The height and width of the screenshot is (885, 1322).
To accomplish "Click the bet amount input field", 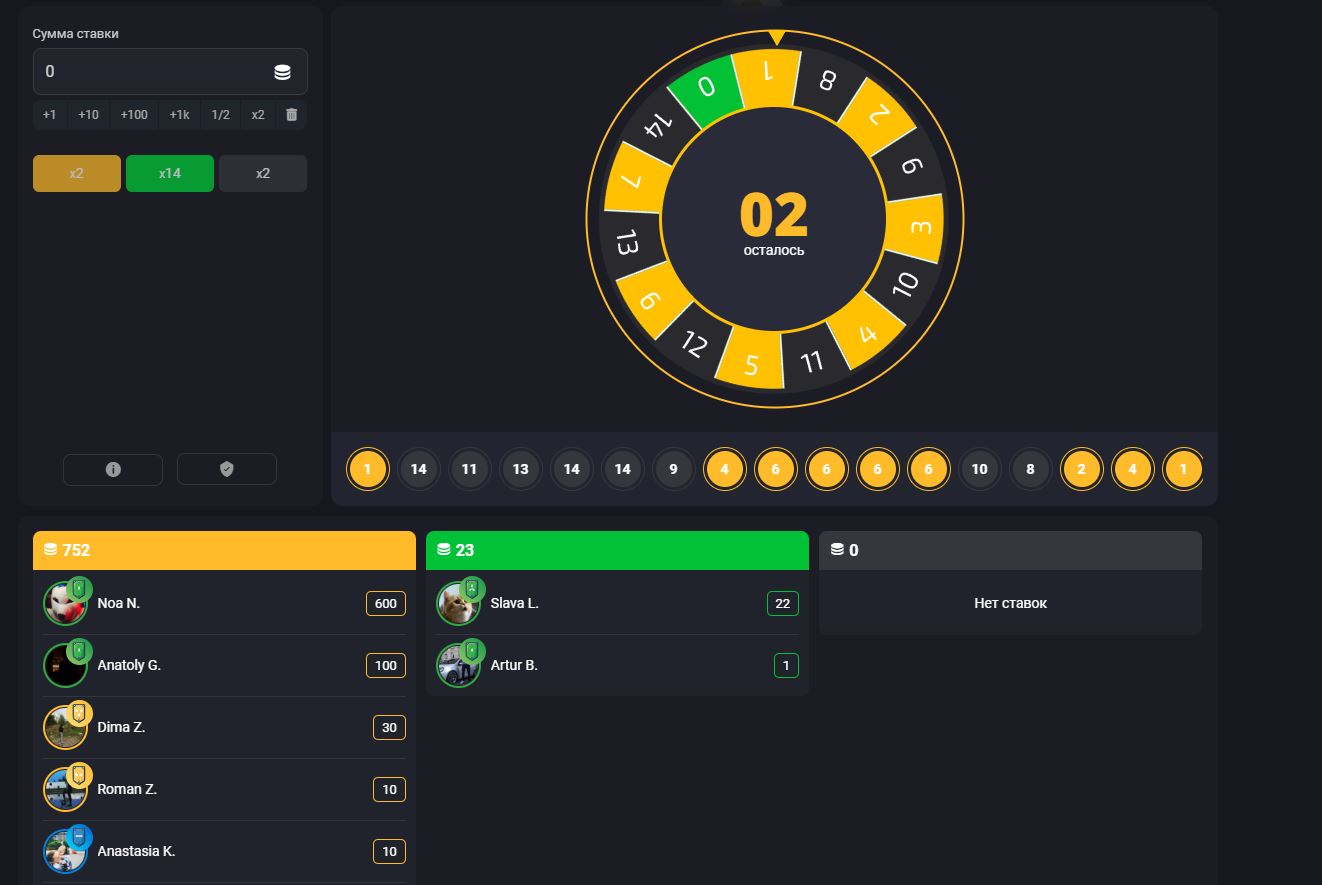I will click(x=150, y=72).
